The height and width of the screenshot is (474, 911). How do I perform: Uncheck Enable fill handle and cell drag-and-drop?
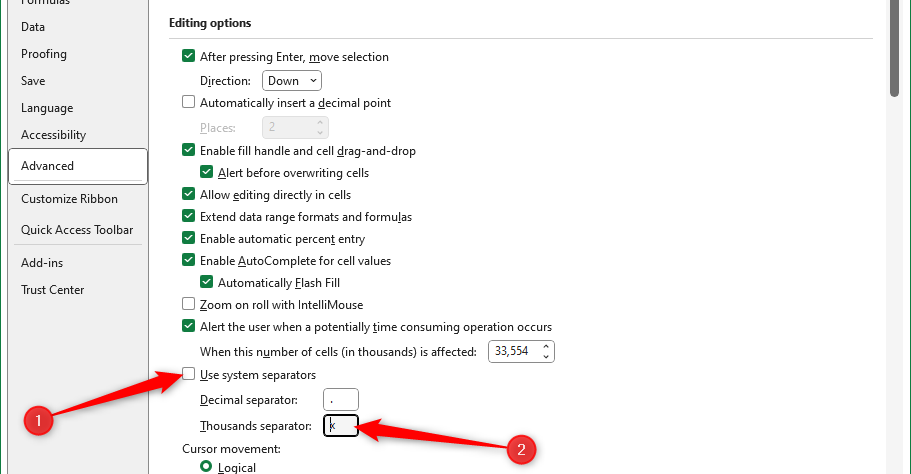pyautogui.click(x=188, y=151)
